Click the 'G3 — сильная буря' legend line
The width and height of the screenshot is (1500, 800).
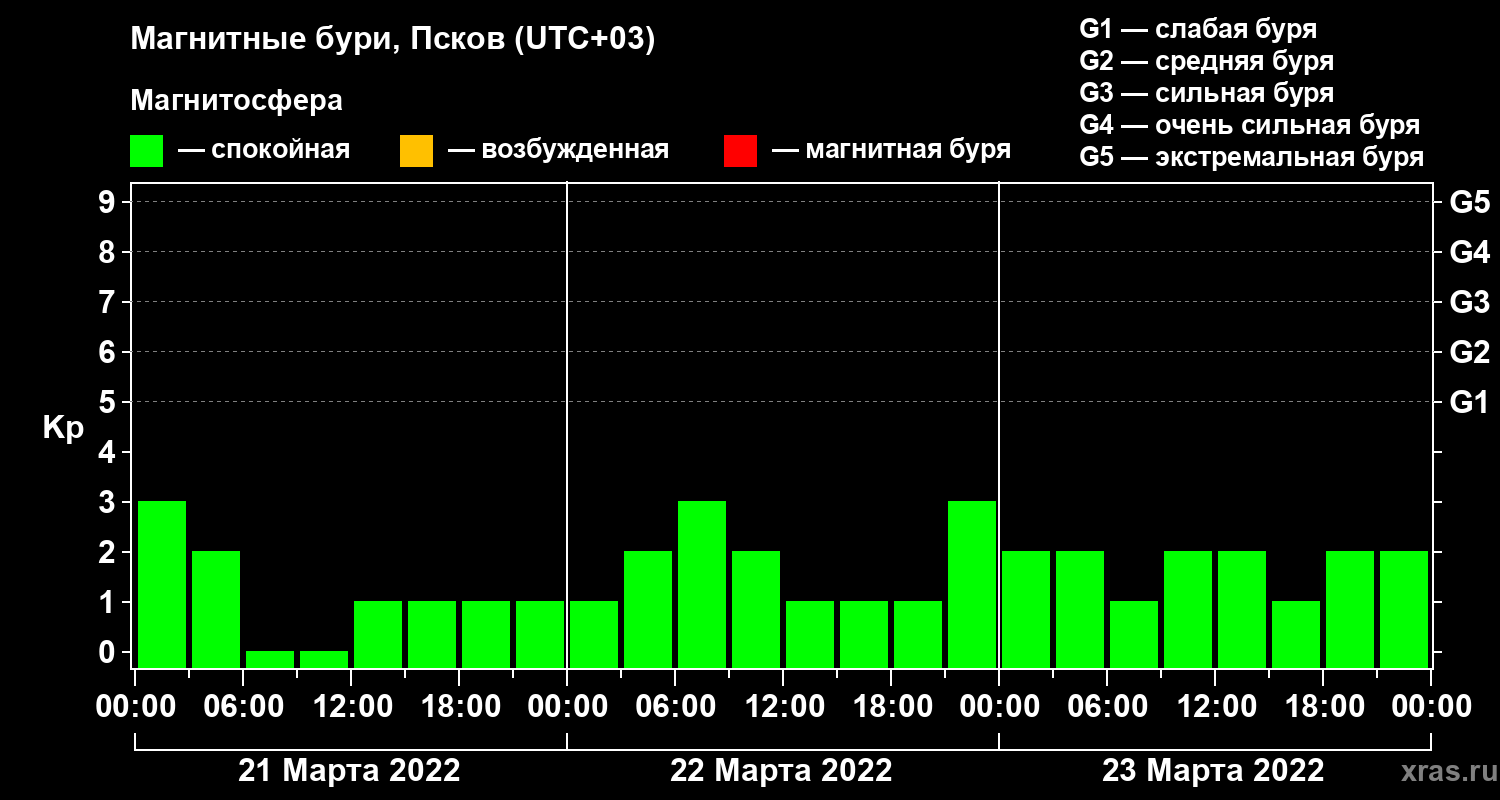(x=1206, y=93)
